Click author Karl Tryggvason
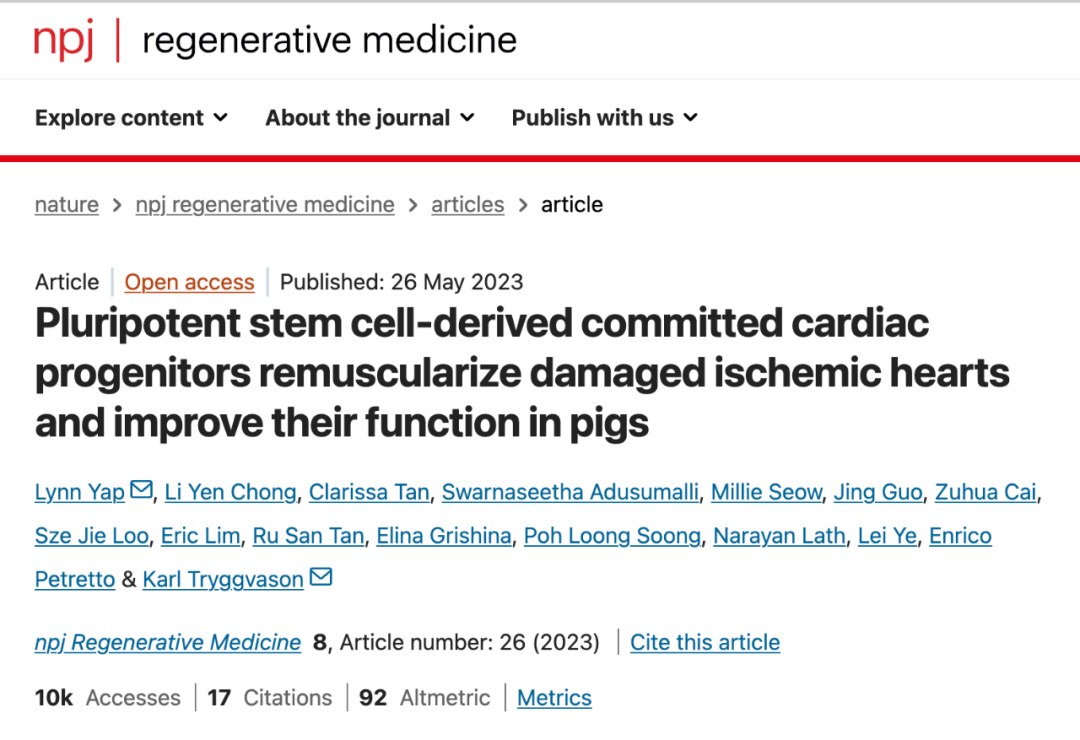The width and height of the screenshot is (1080, 740). [223, 579]
